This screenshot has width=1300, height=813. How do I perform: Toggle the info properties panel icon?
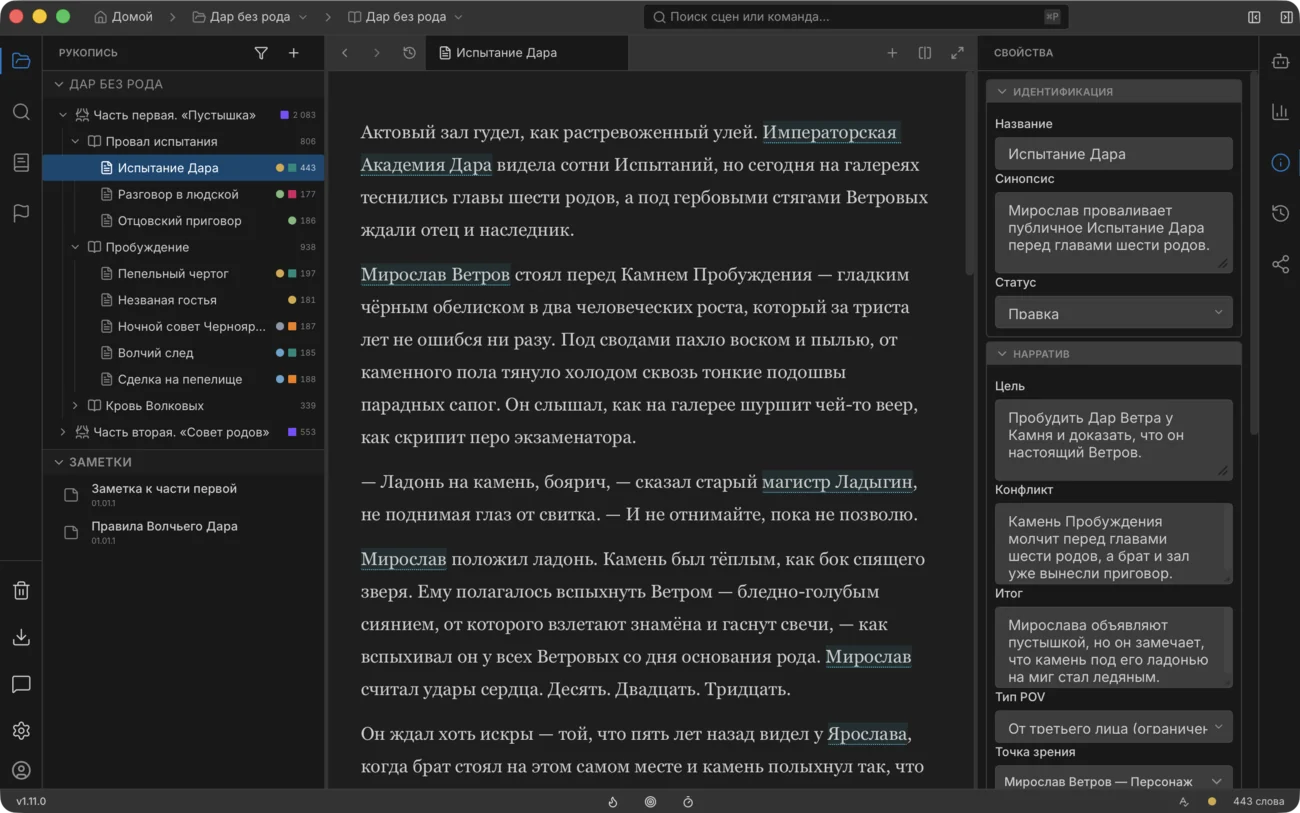click(1280, 163)
